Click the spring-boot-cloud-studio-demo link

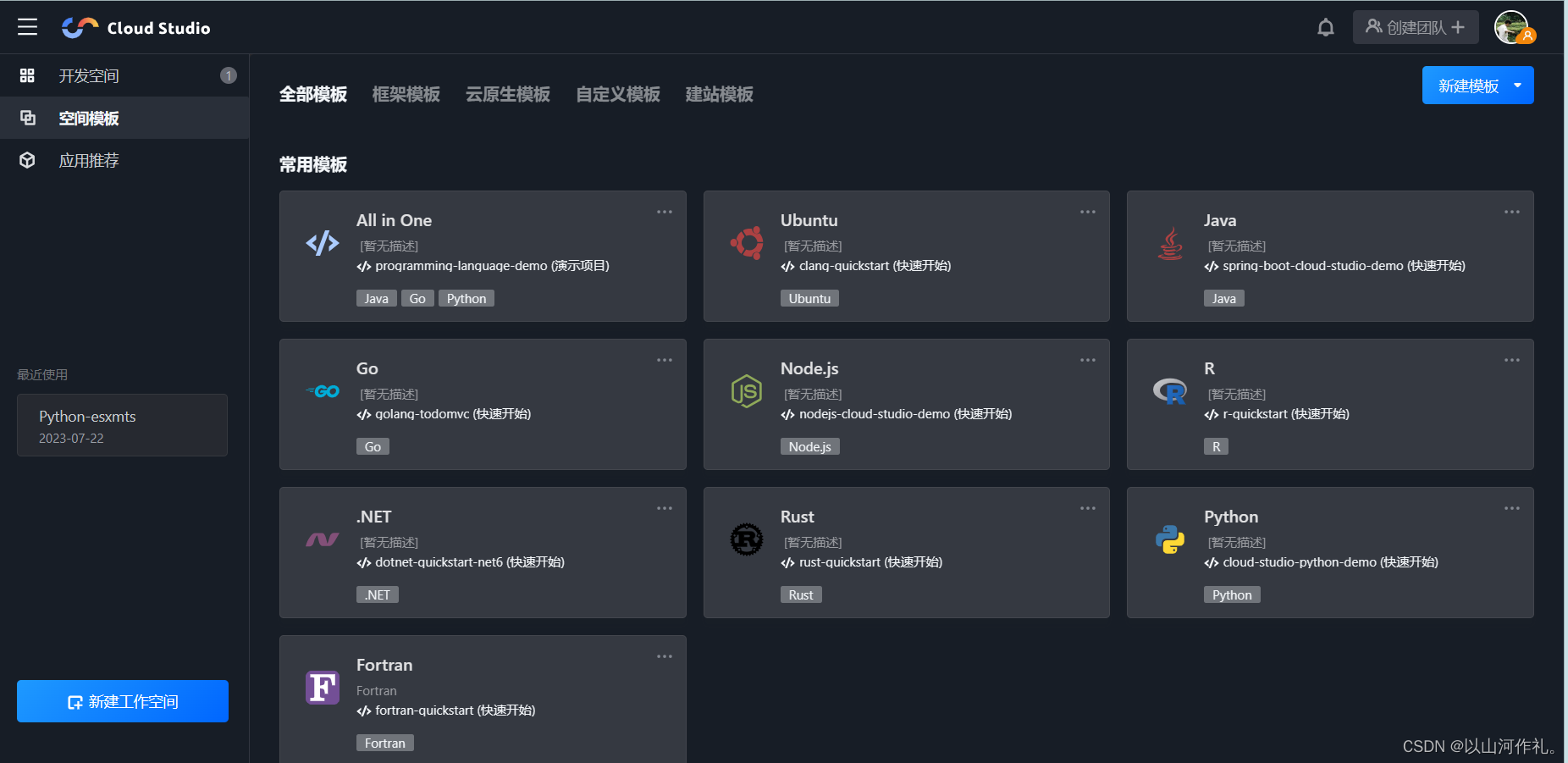pyautogui.click(x=1334, y=266)
